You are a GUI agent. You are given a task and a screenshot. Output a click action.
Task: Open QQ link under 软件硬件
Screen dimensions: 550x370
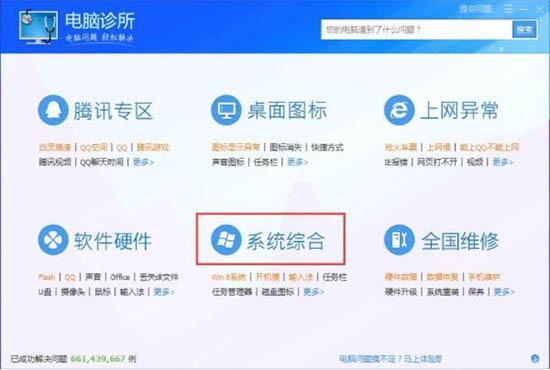click(x=70, y=277)
